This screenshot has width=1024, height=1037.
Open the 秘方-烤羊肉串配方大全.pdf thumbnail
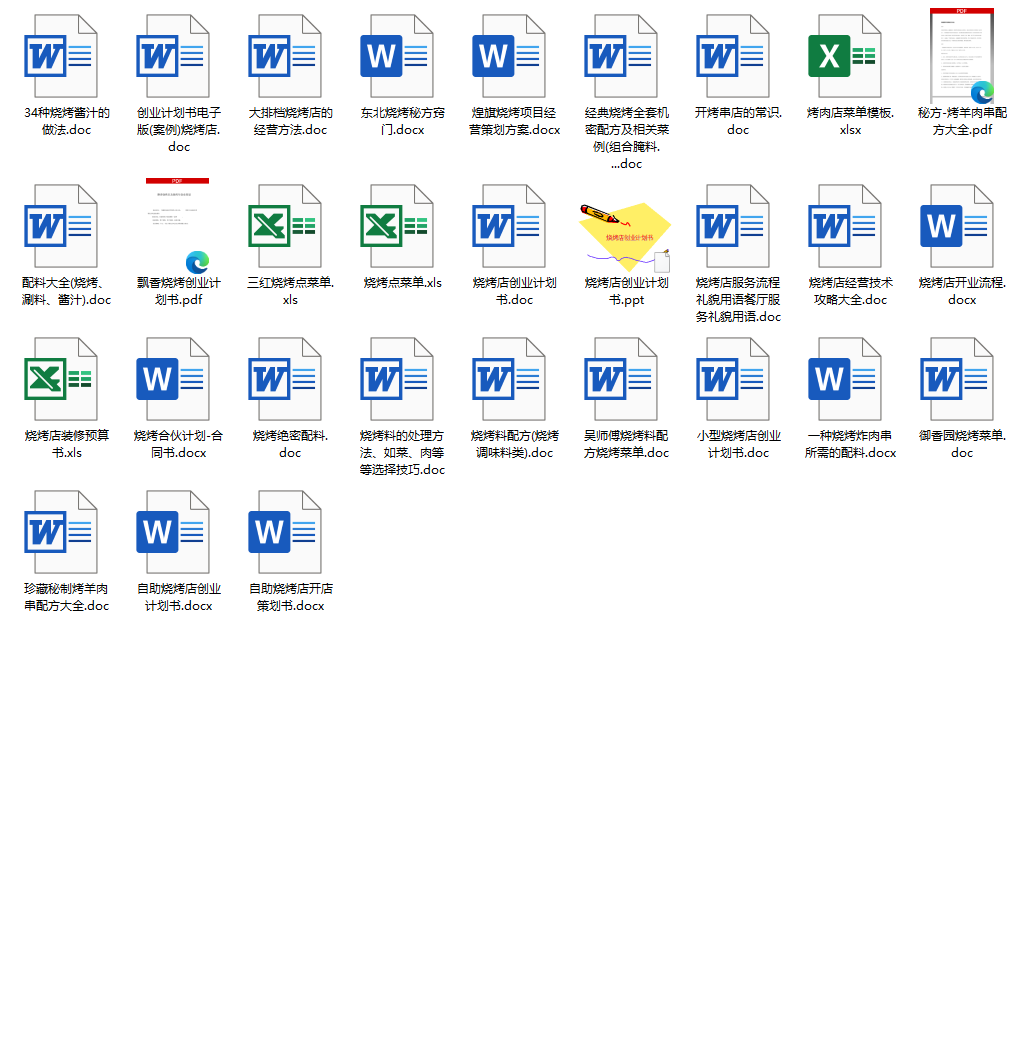pos(962,56)
